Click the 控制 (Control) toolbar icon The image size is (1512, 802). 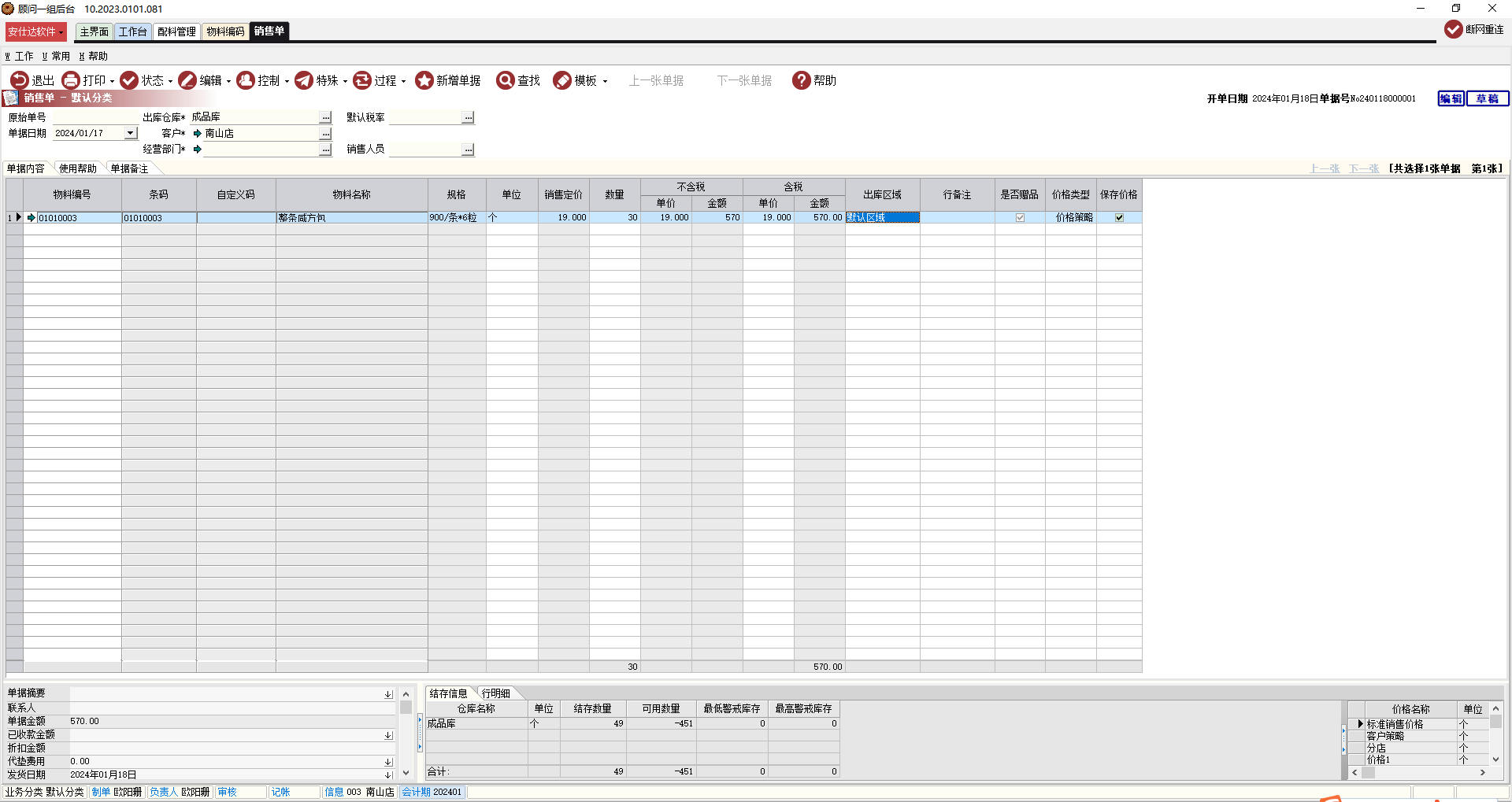point(246,80)
